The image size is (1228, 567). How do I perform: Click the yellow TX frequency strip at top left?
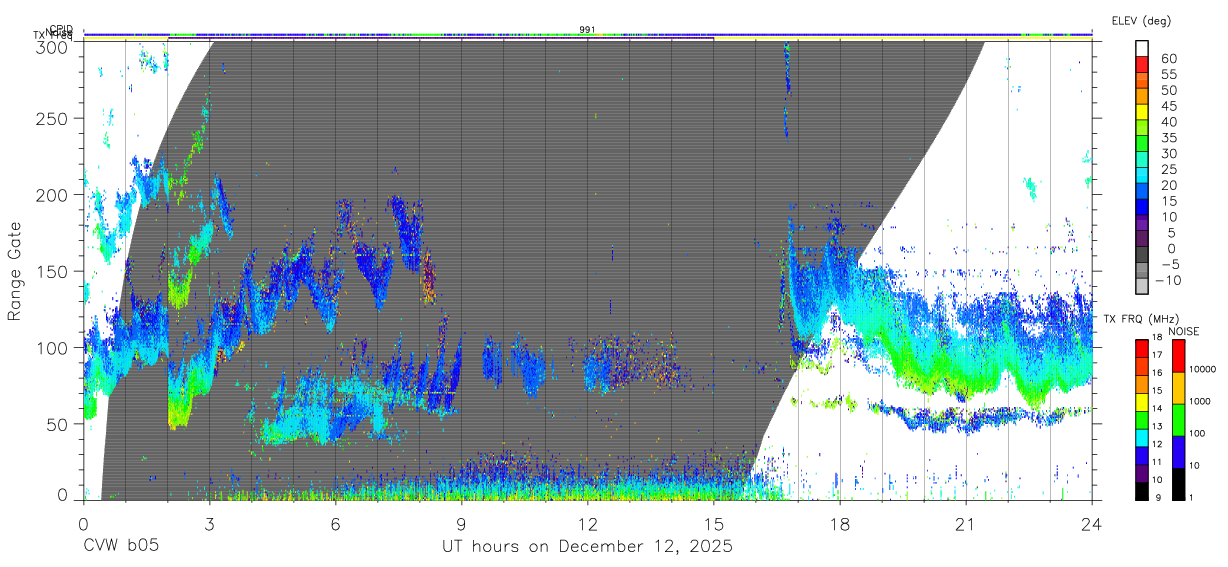tap(126, 38)
